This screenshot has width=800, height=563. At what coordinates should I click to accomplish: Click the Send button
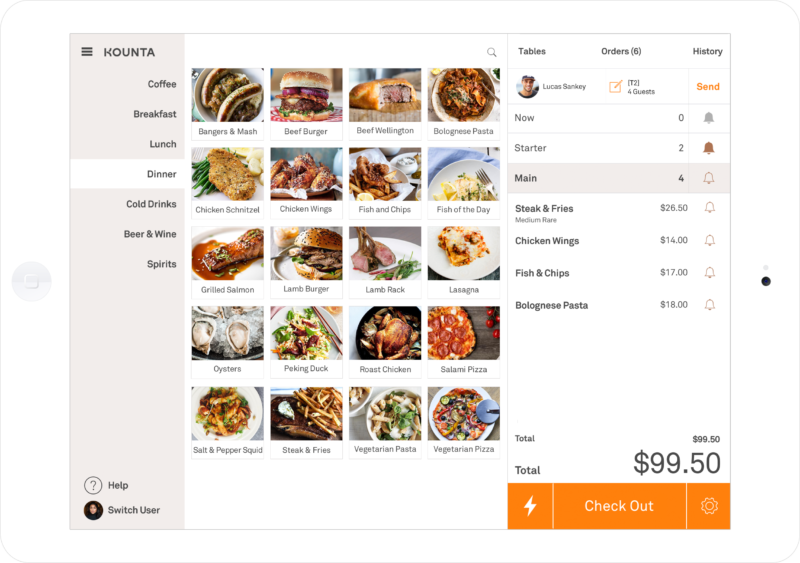click(x=708, y=86)
